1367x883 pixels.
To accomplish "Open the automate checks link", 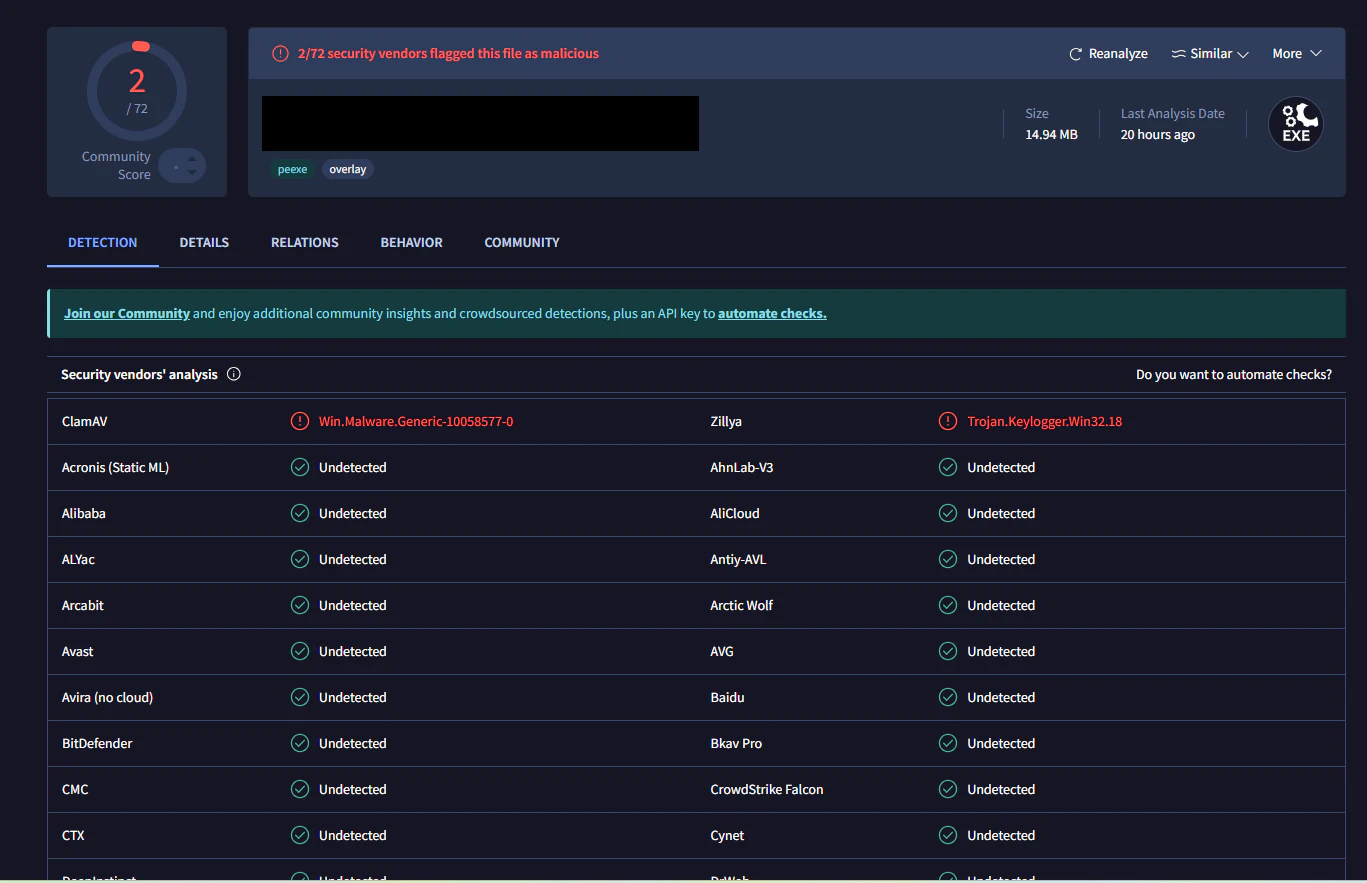I will 772,313.
